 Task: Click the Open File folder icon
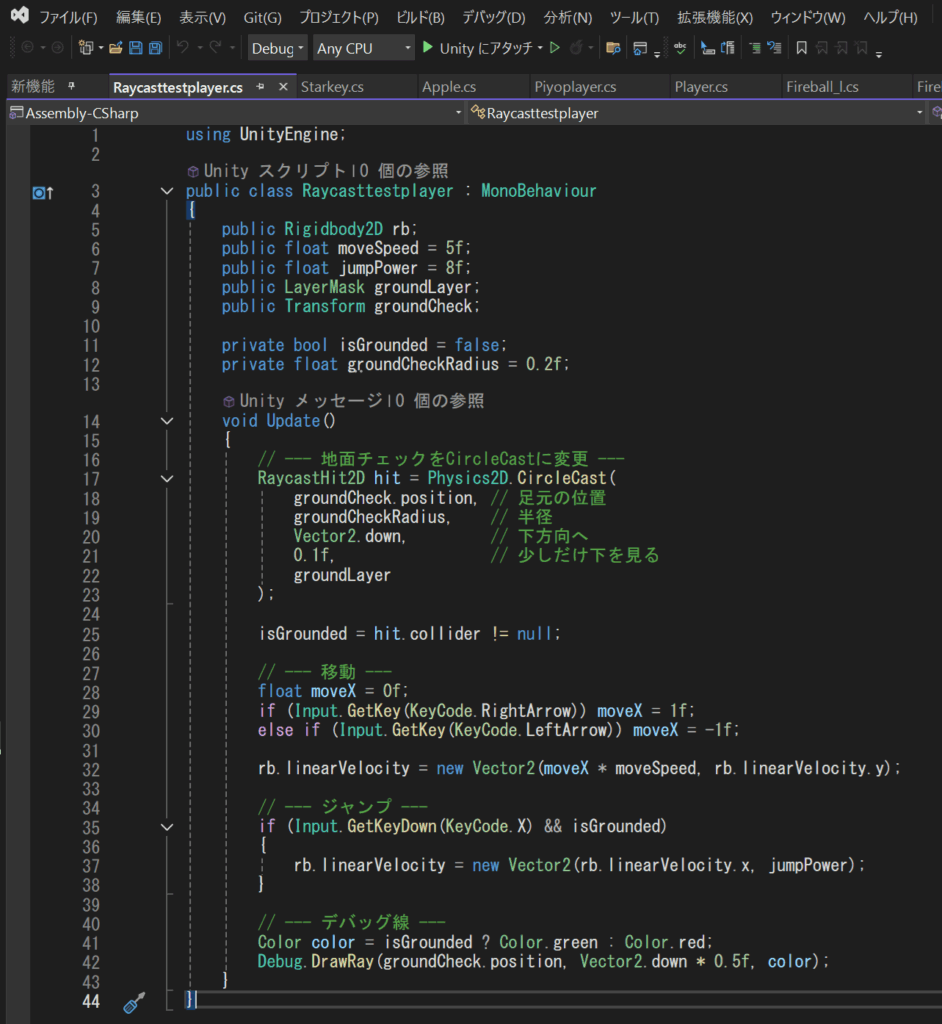pos(116,48)
